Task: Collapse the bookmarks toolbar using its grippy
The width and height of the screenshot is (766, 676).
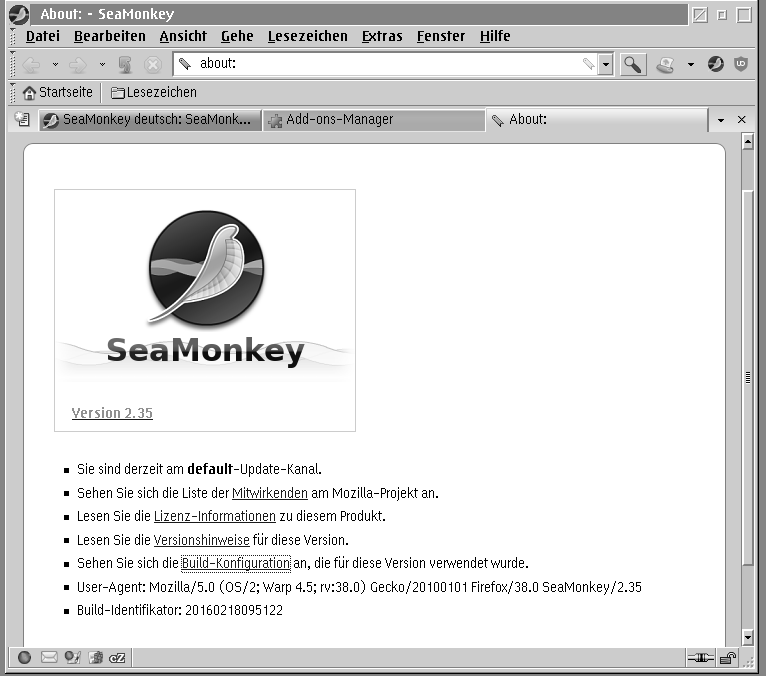Action: click(13, 92)
